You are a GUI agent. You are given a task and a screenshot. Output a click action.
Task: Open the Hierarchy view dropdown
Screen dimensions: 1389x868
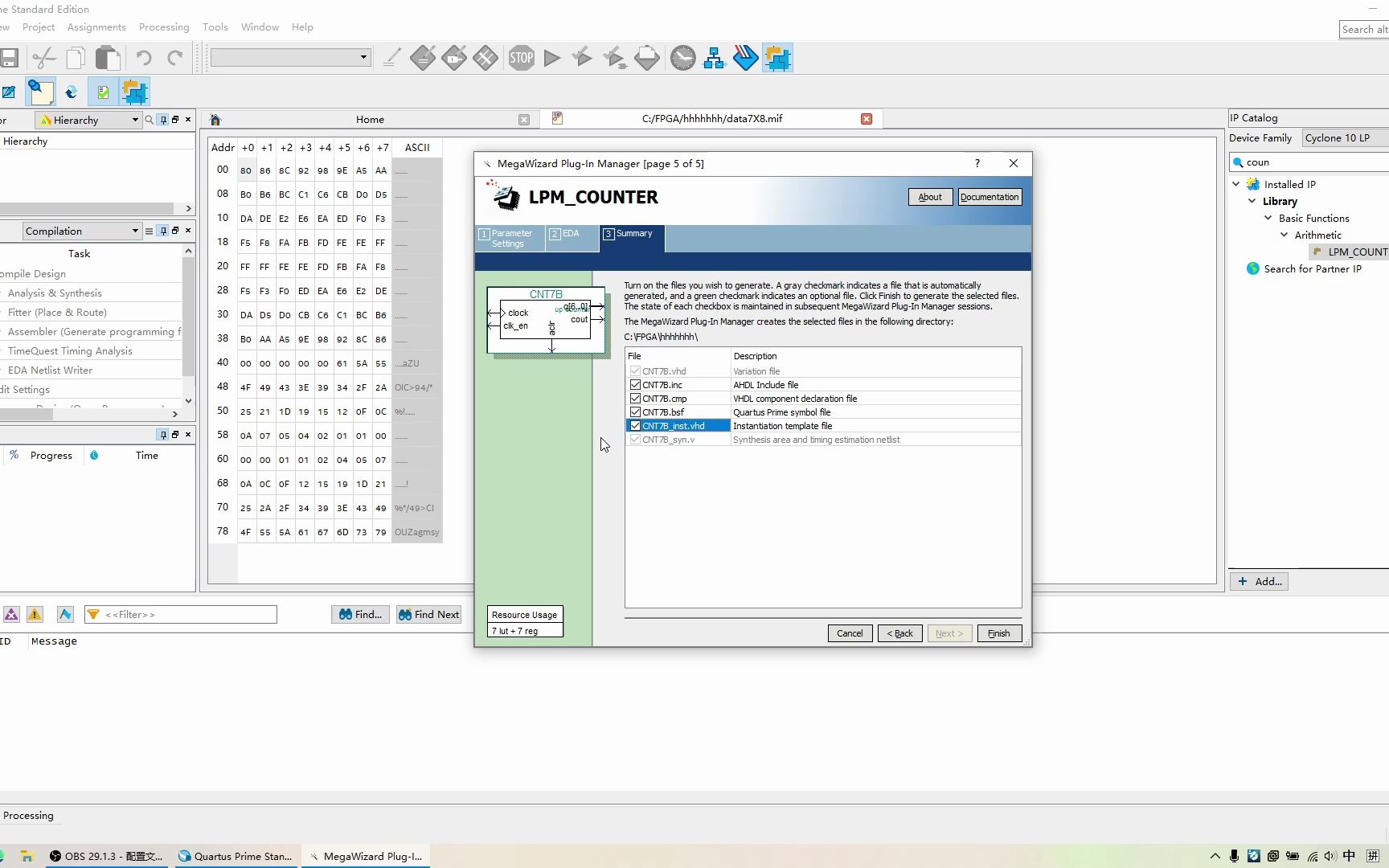pos(89,120)
